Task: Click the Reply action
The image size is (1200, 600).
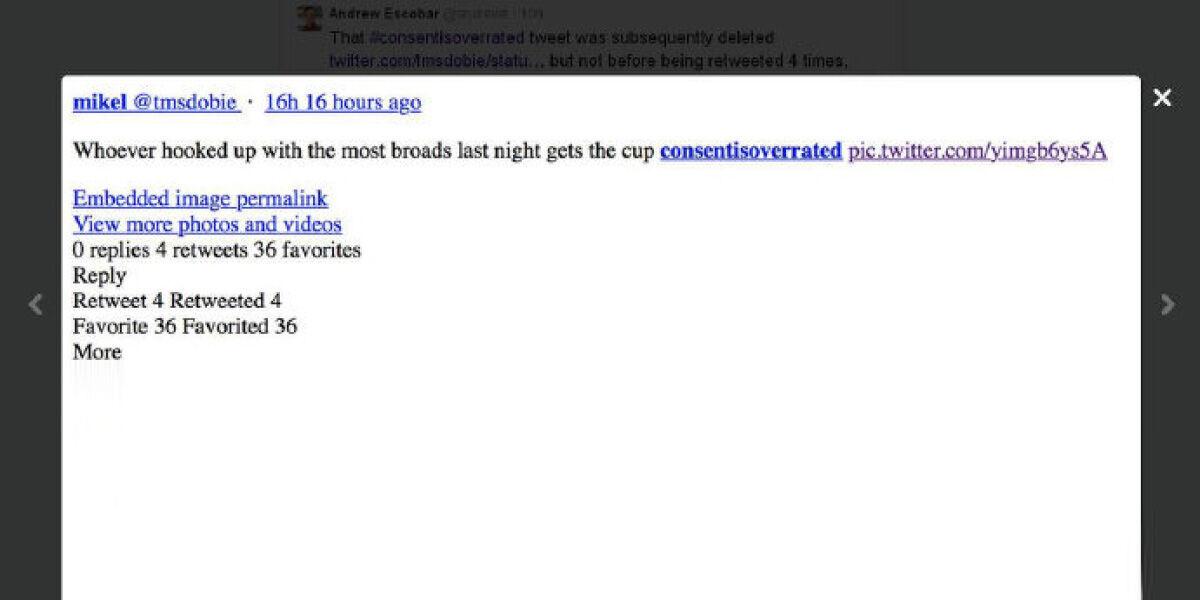Action: coord(99,275)
